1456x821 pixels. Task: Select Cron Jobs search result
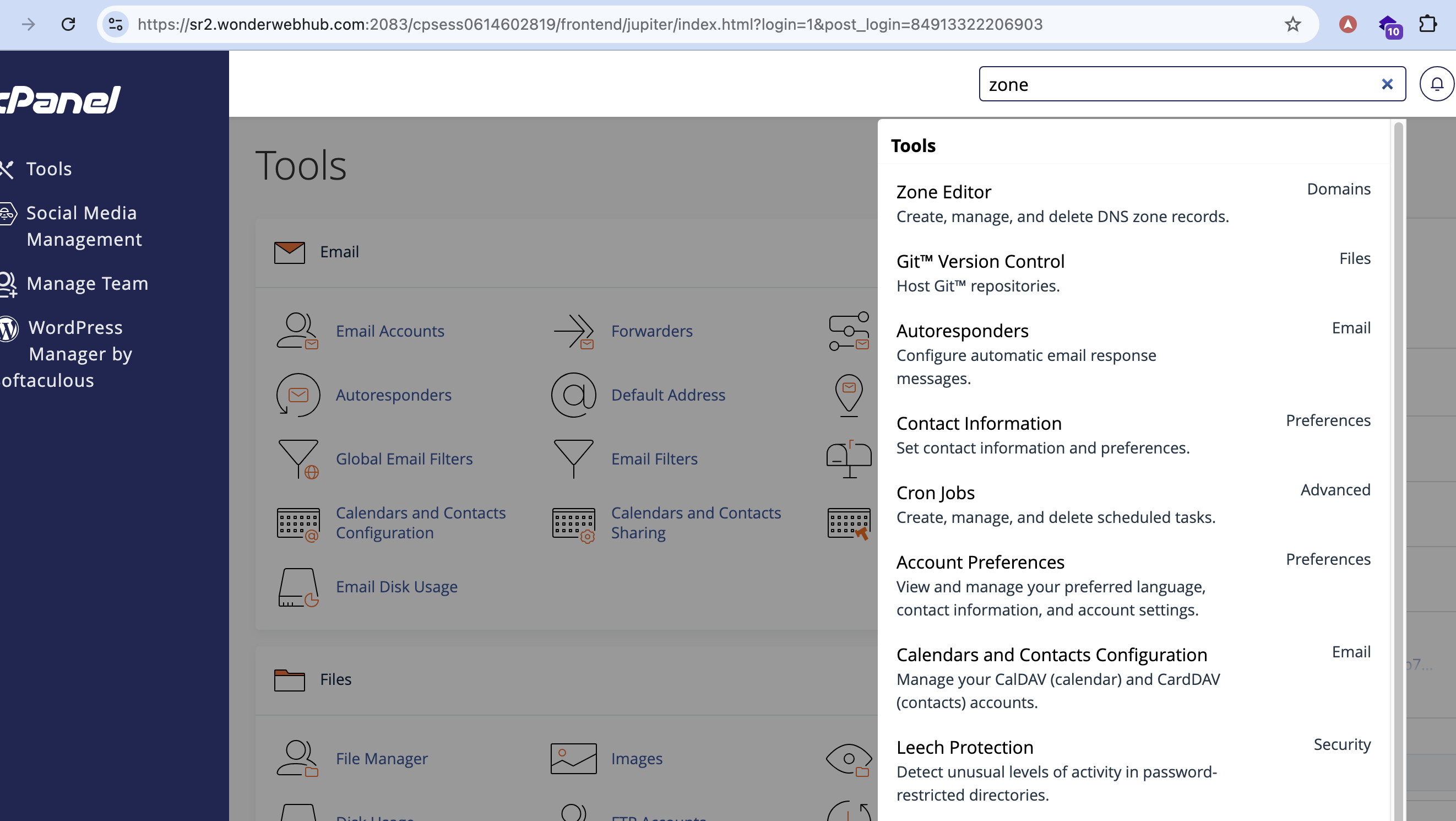pyautogui.click(x=935, y=493)
